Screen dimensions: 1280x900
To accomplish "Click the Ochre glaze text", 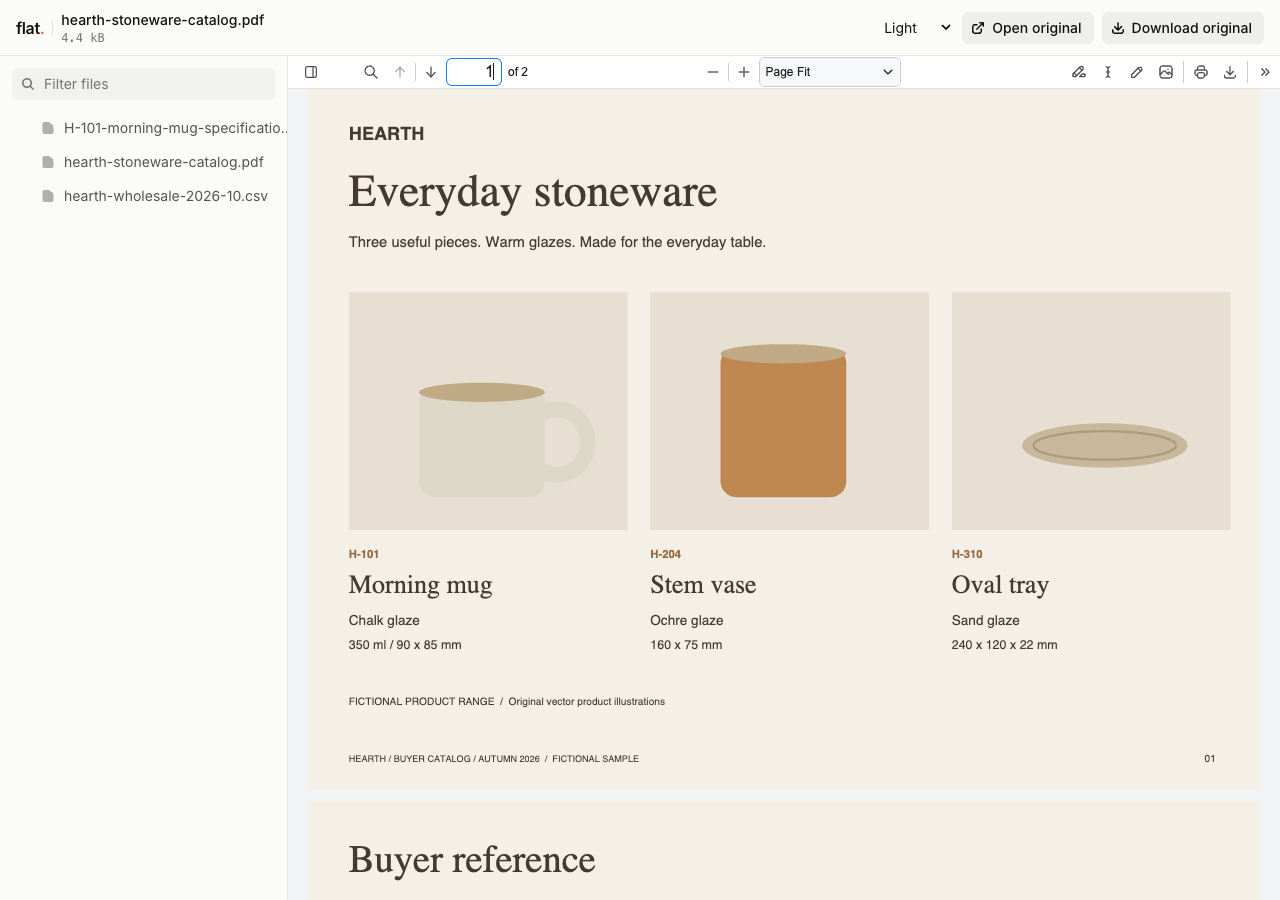I will coord(687,621).
